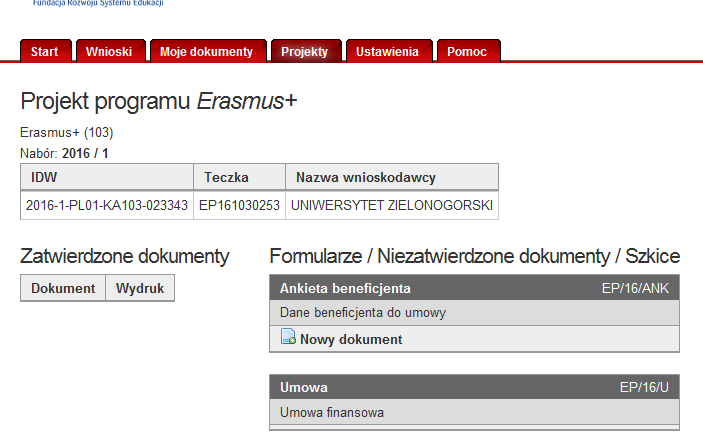Open the Ustawienia tab
703x441 pixels.
click(x=389, y=51)
